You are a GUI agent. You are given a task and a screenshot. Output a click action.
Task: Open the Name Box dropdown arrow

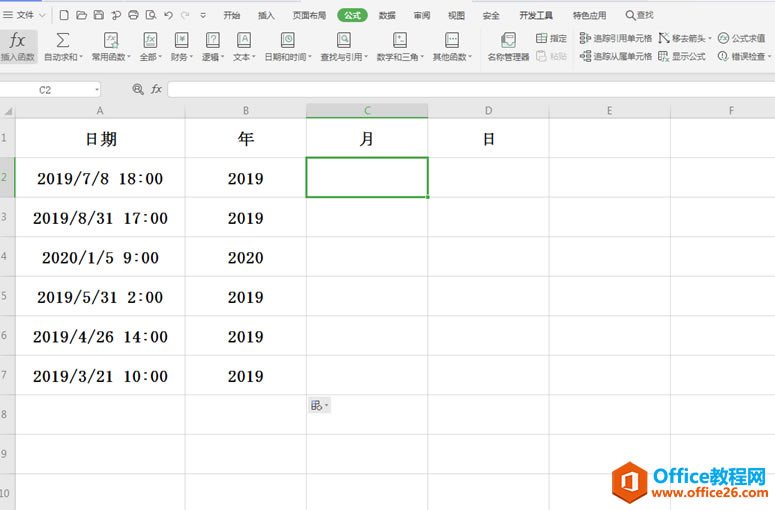[97, 90]
